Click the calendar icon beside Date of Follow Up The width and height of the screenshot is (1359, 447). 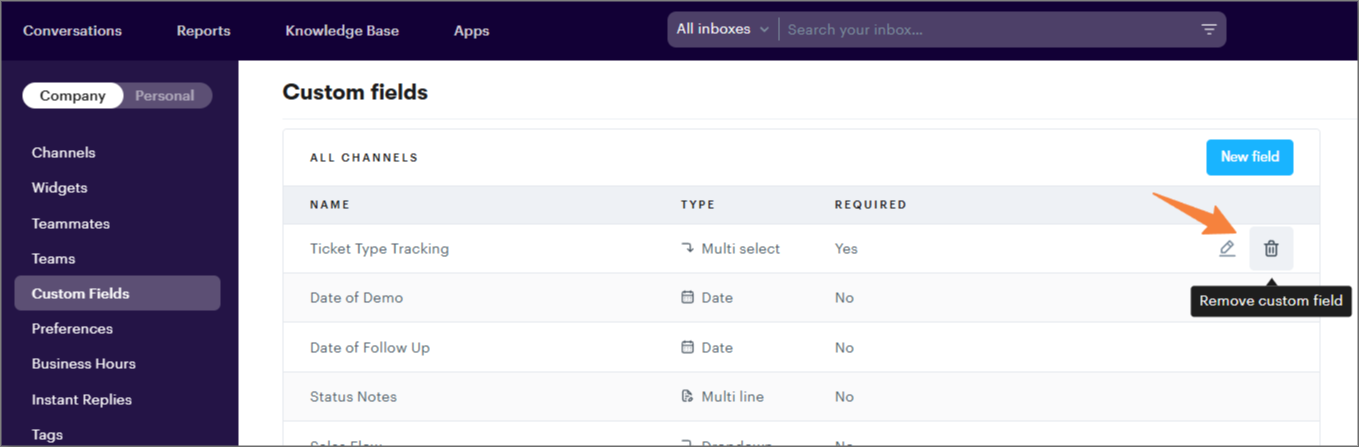pyautogui.click(x=687, y=348)
